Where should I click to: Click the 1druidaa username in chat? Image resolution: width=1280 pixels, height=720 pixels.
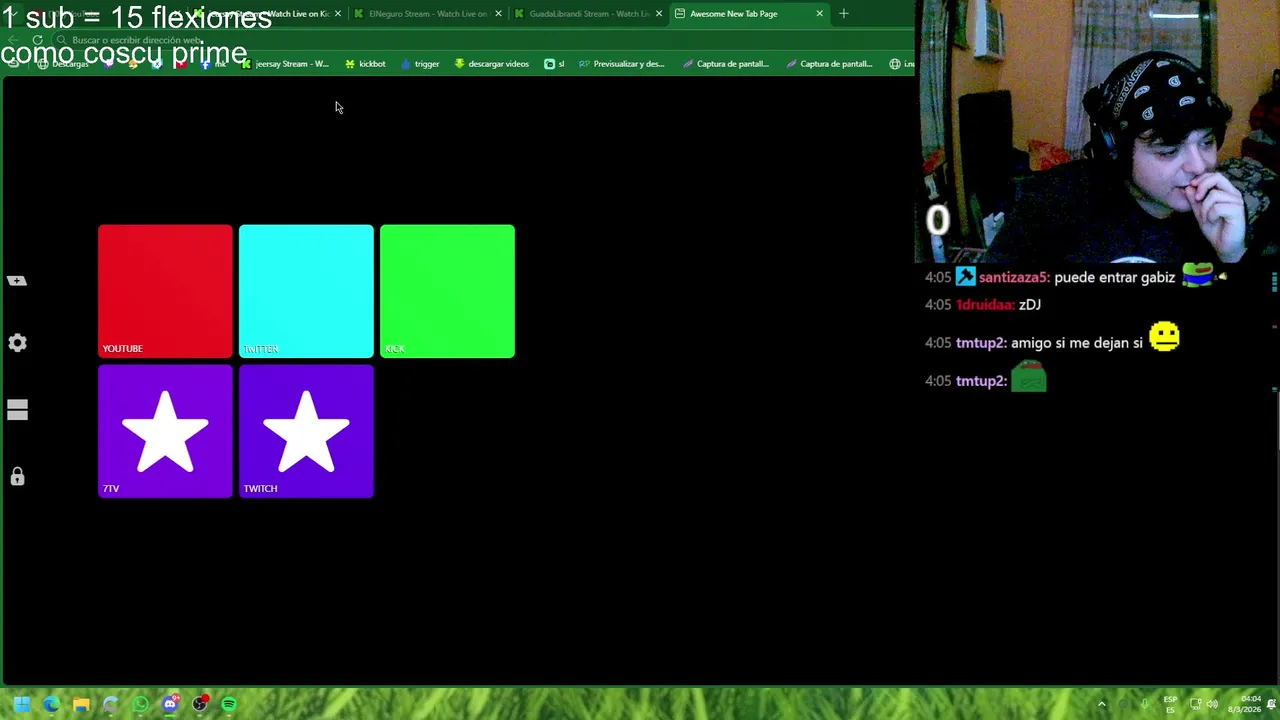[x=983, y=305]
